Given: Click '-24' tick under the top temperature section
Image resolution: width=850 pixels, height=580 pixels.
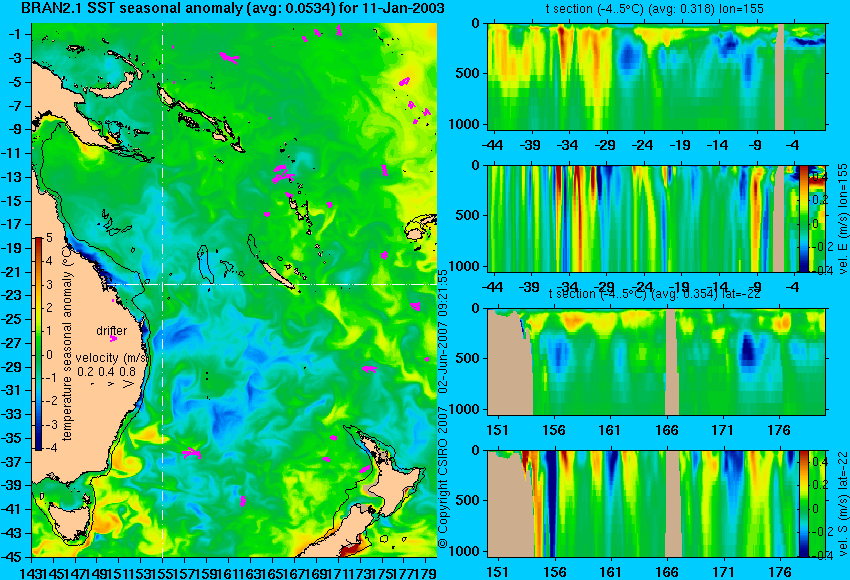Looking at the screenshot, I should point(643,145).
